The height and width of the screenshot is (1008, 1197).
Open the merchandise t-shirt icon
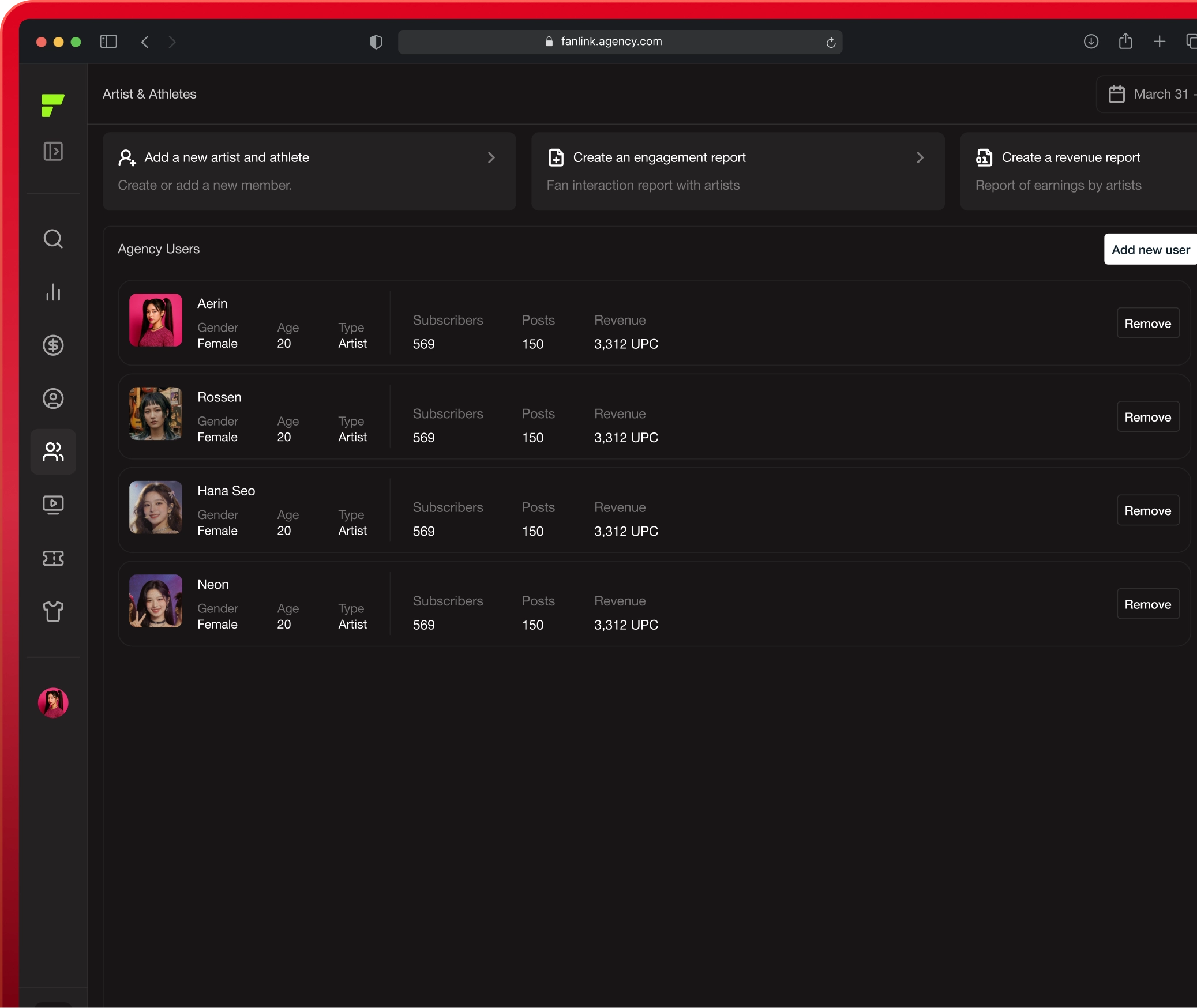click(x=53, y=611)
